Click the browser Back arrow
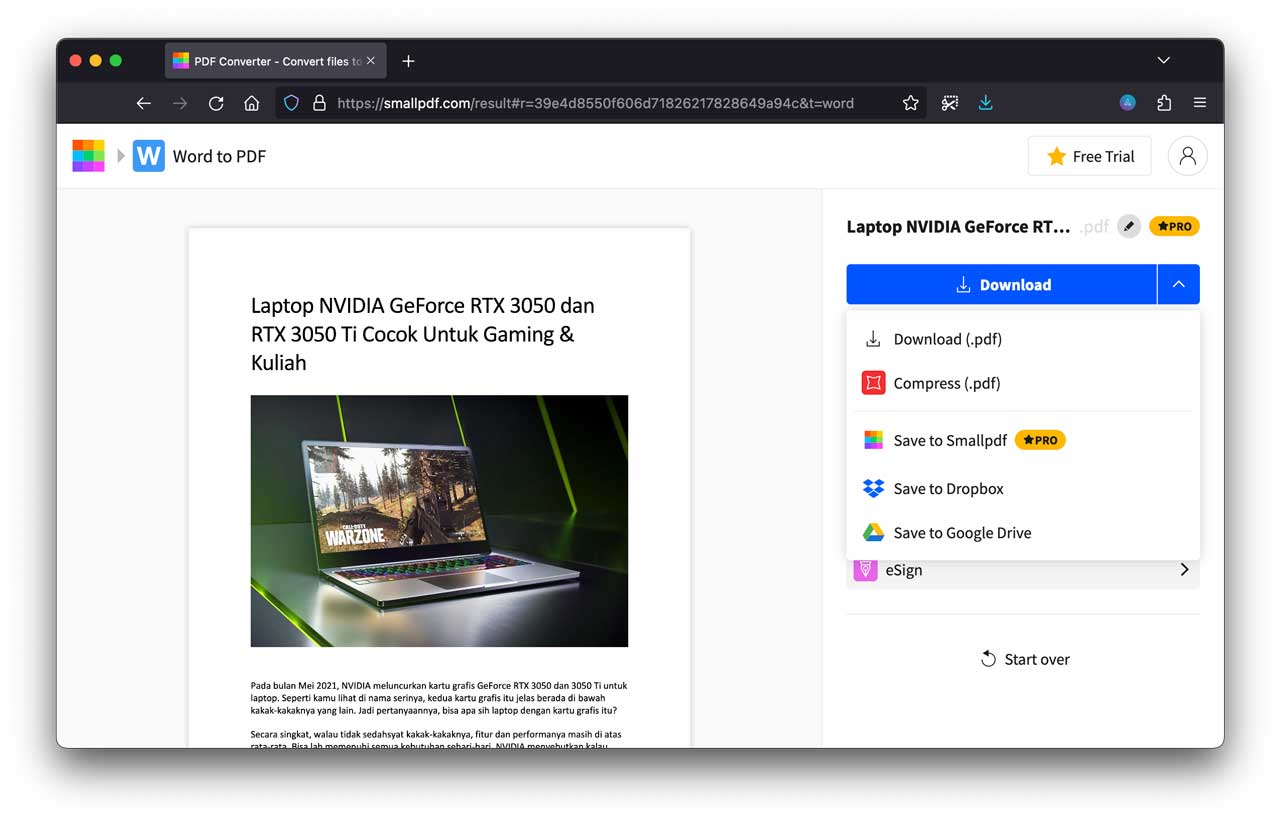The image size is (1280, 822). 144,103
